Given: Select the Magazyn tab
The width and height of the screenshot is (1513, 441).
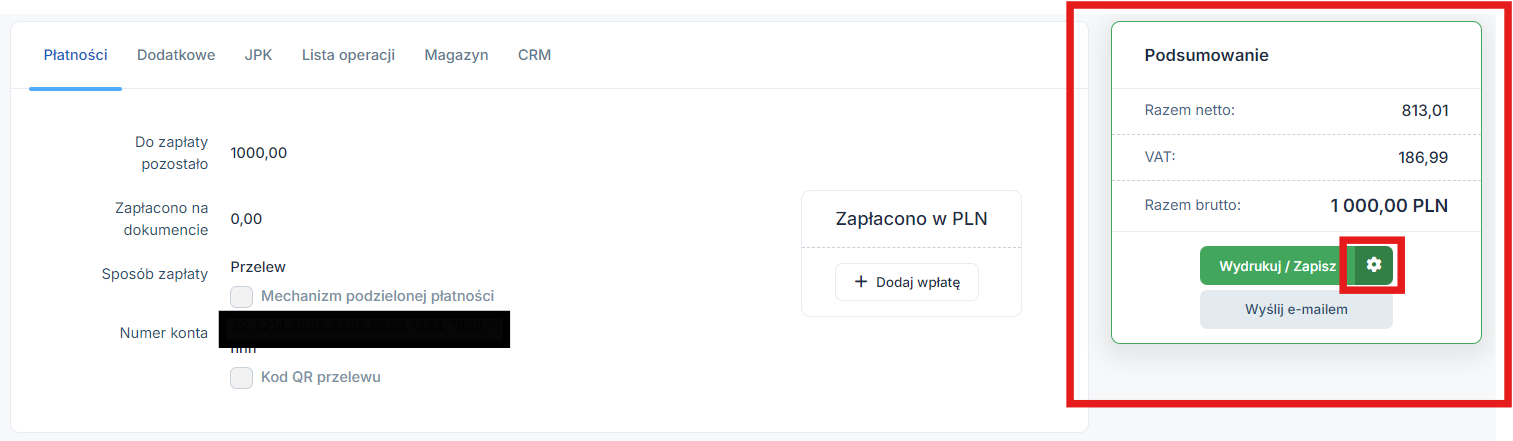Looking at the screenshot, I should point(456,55).
